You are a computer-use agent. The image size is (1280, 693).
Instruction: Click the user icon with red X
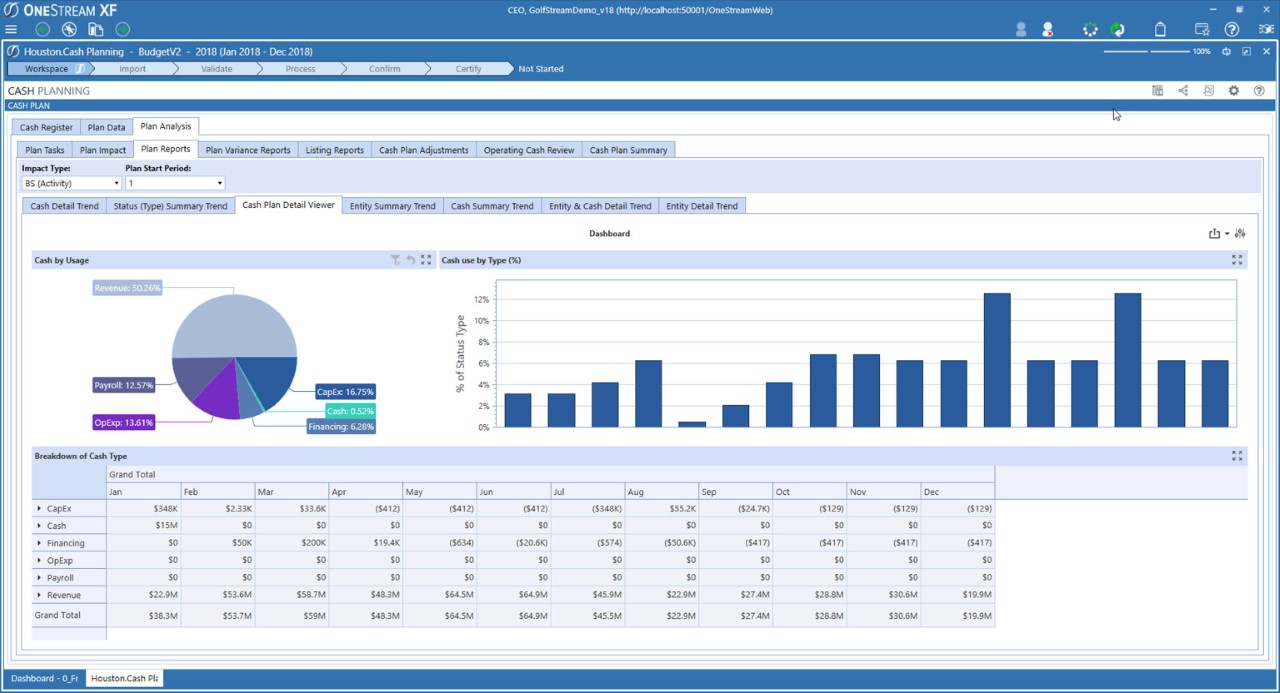[x=1048, y=30]
